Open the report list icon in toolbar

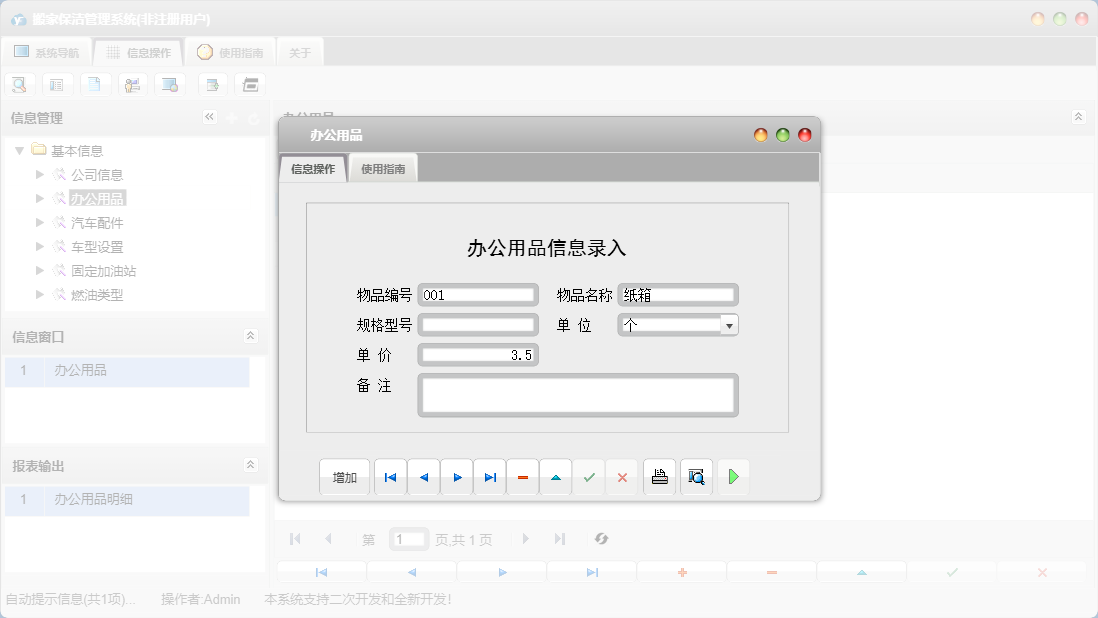click(57, 84)
